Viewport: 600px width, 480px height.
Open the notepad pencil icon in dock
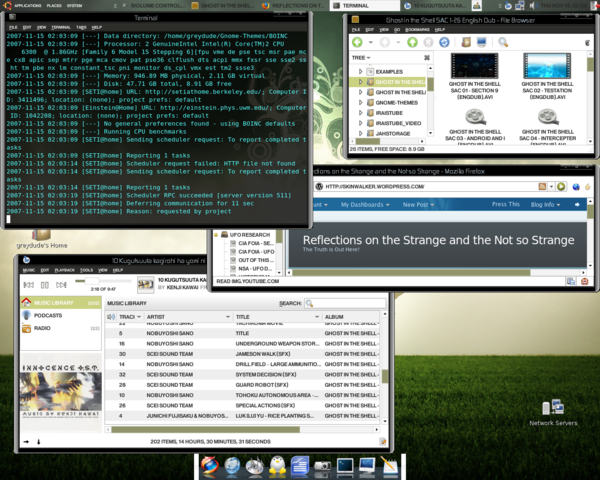[390, 466]
